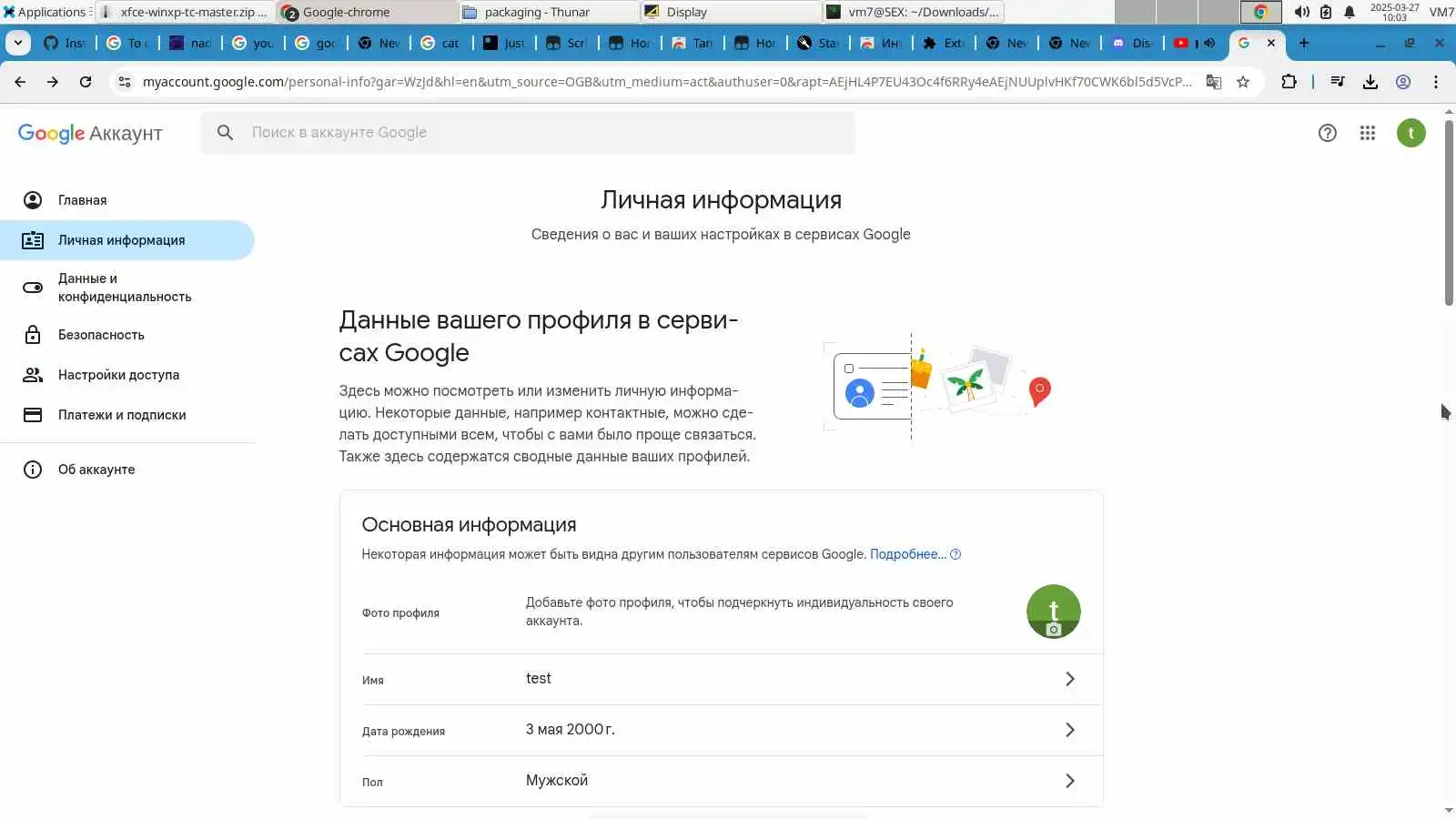Expand the Пол row chevron
The image size is (1456, 819).
[x=1070, y=781]
